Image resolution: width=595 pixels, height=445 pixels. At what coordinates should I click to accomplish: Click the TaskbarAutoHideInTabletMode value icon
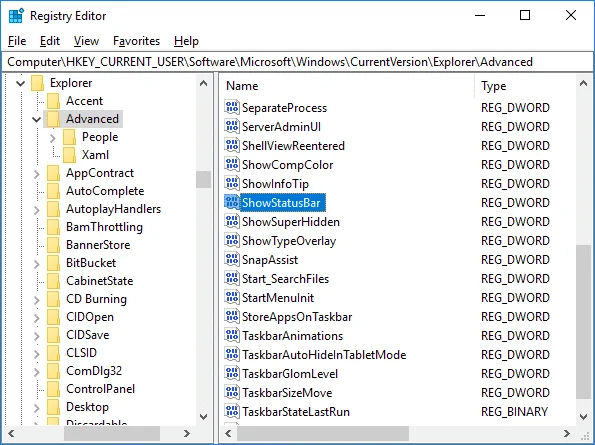[x=231, y=354]
